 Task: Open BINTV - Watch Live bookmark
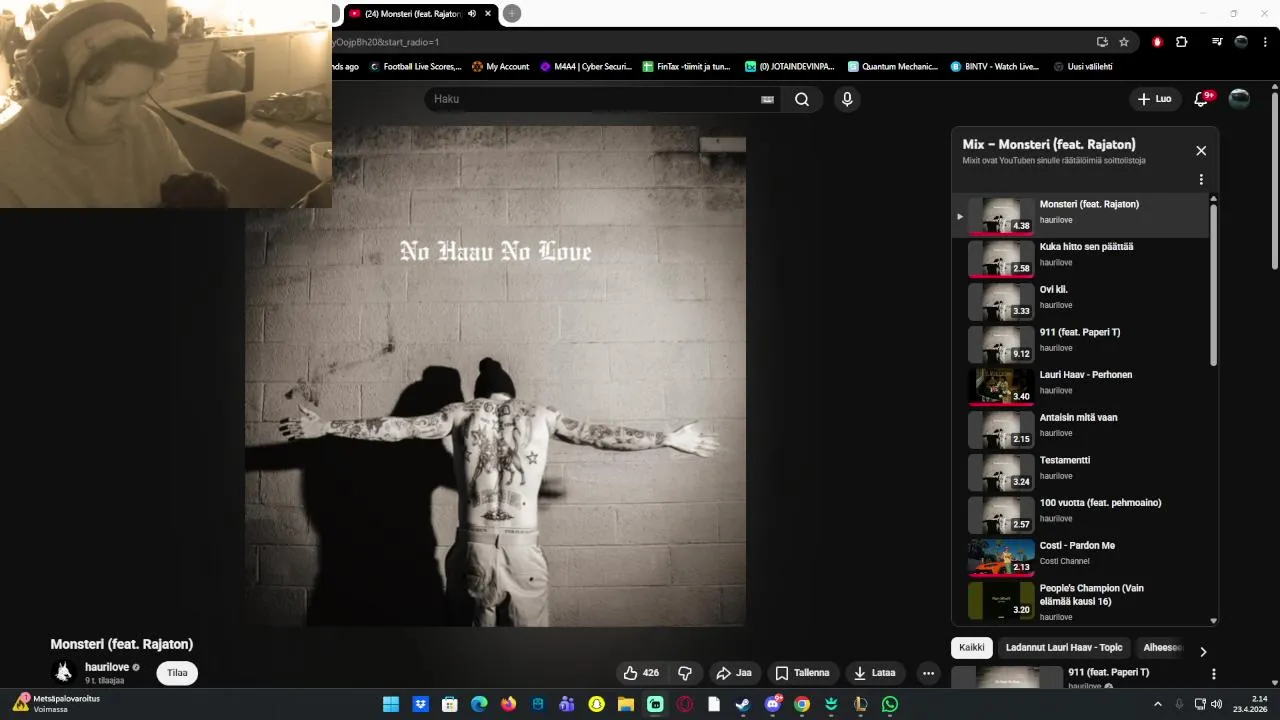(x=995, y=67)
